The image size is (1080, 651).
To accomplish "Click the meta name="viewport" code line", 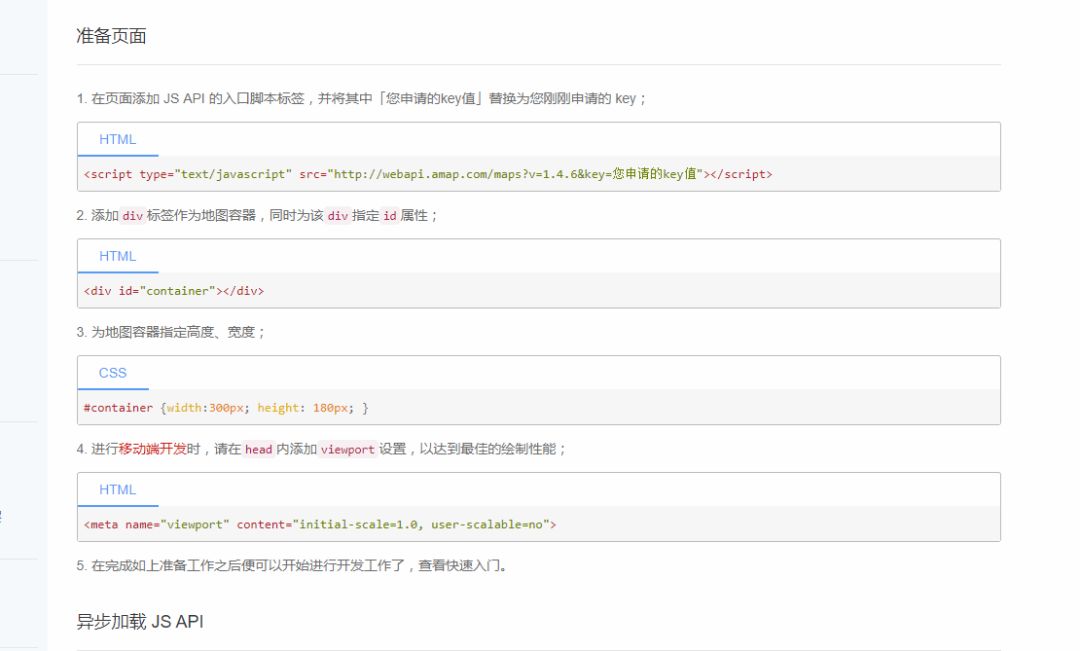I will click(x=320, y=524).
